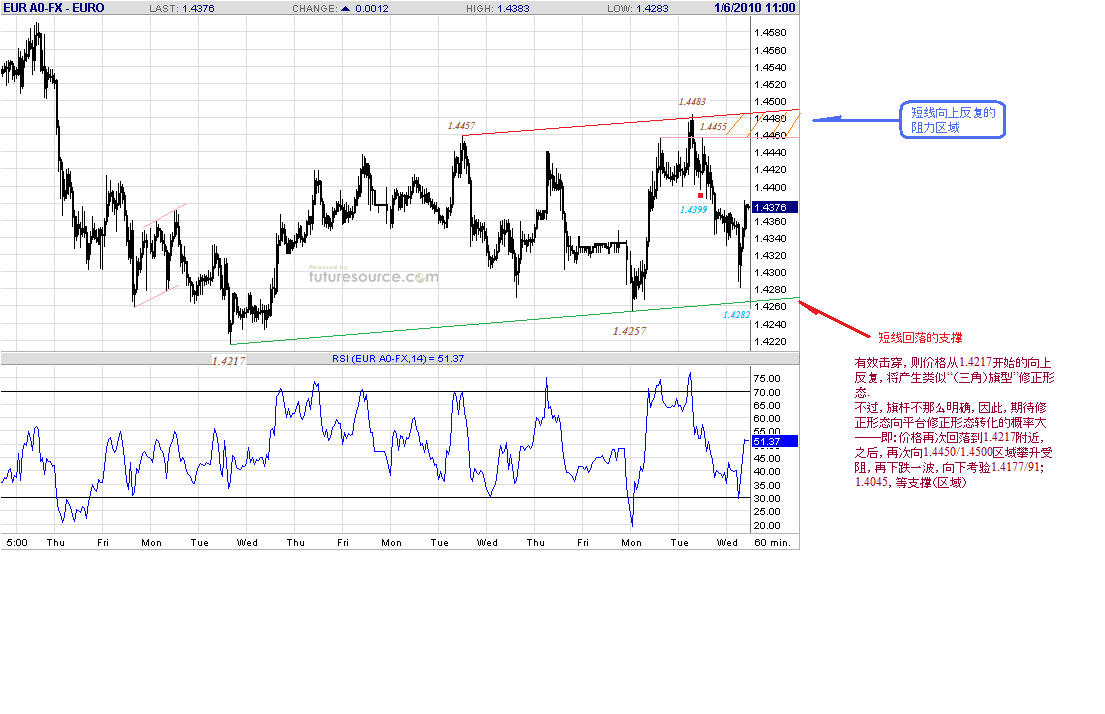
Task: Click the 1.4560 price axis label
Action: [770, 50]
